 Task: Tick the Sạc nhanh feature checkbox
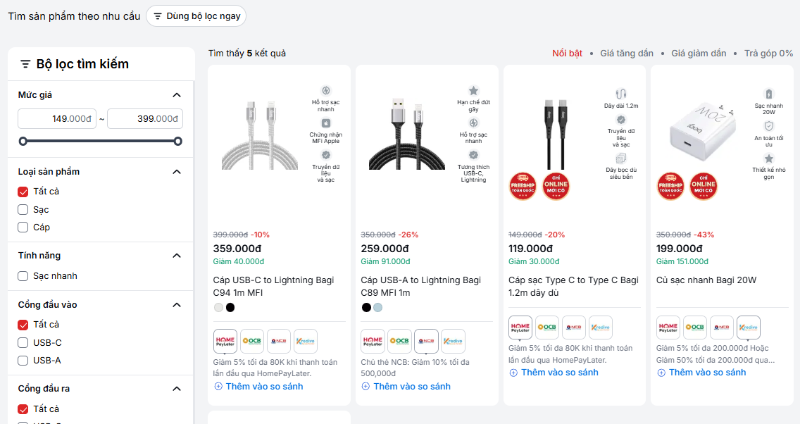(x=24, y=275)
